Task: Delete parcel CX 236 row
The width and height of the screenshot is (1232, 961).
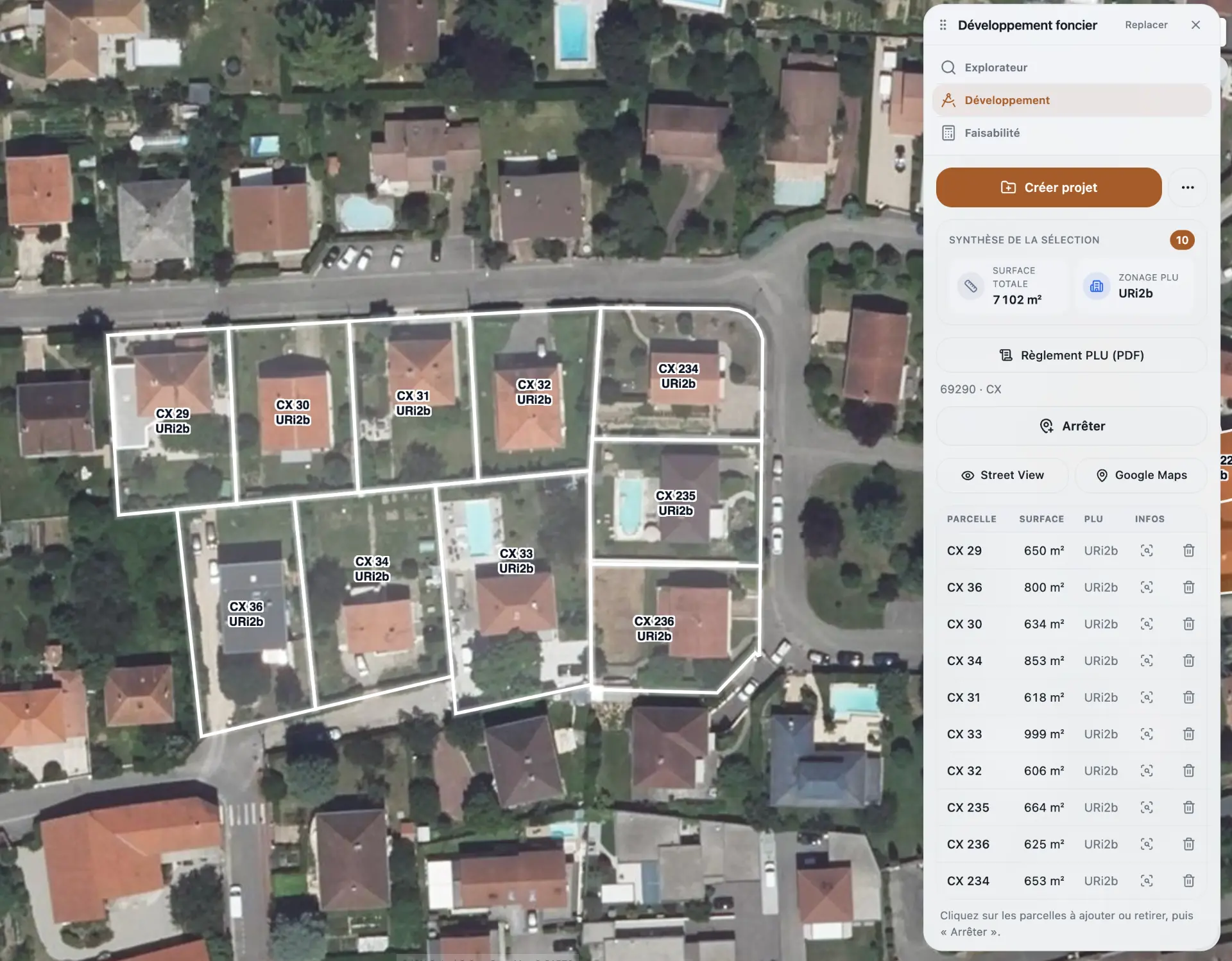Action: (x=1188, y=844)
